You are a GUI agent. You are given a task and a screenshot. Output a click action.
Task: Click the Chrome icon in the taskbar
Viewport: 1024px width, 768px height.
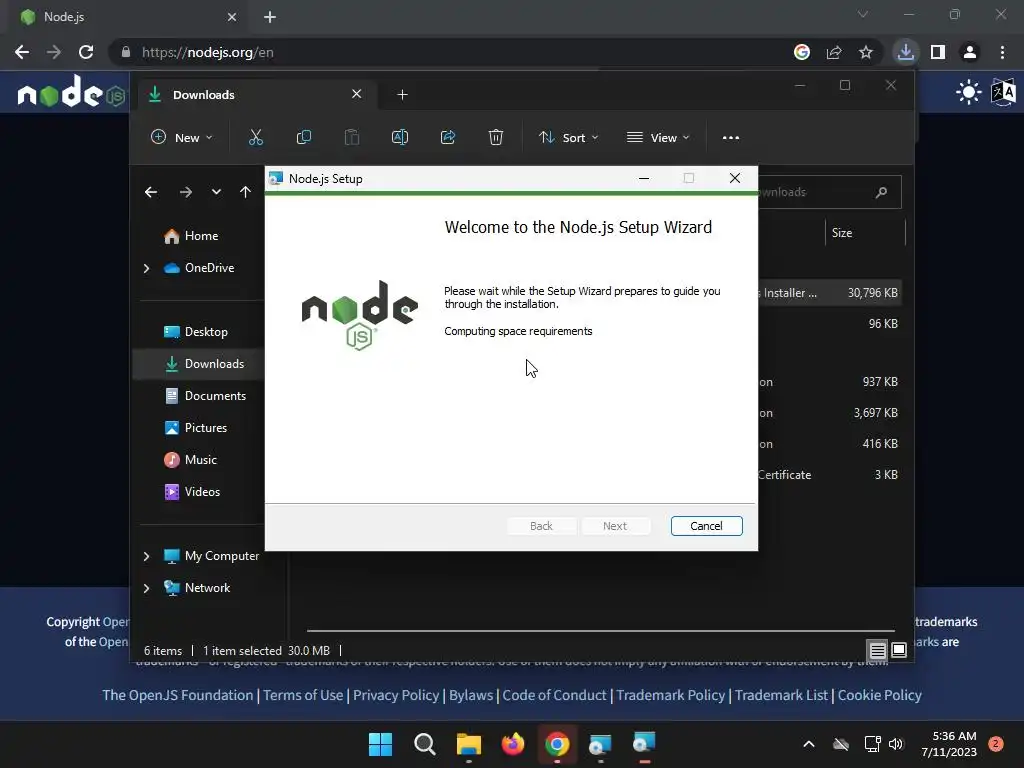pyautogui.click(x=557, y=744)
